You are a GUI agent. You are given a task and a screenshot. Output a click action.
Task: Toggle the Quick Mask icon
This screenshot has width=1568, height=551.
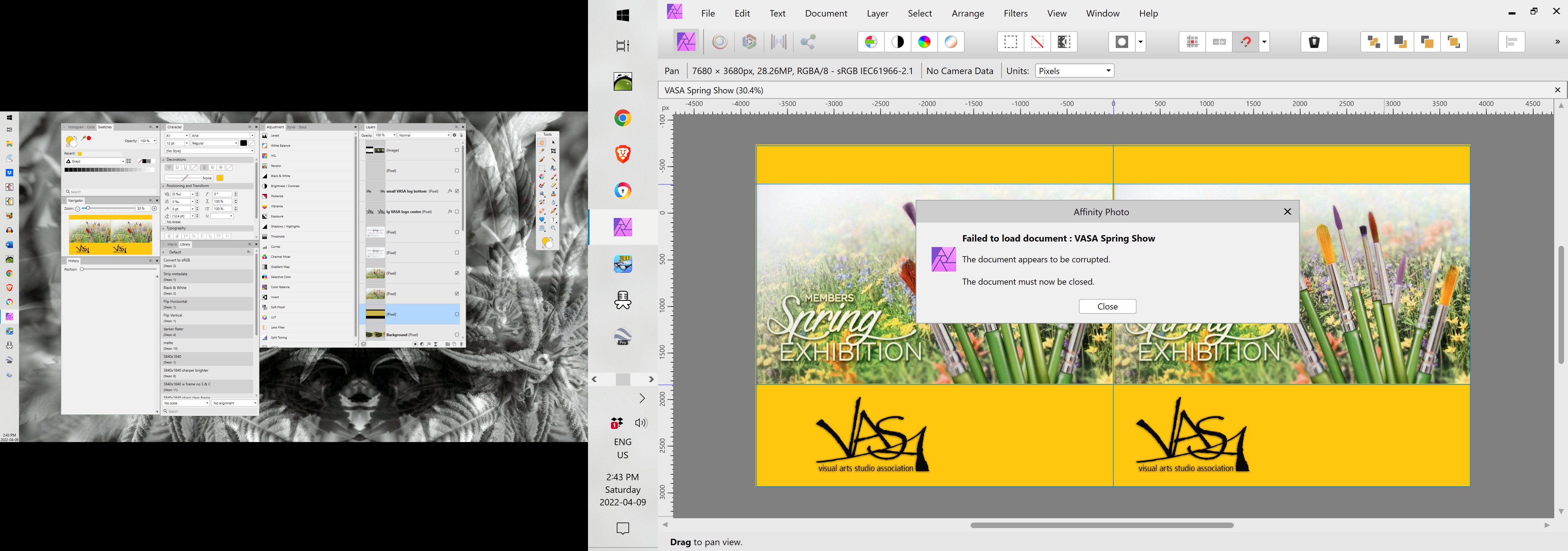click(1122, 42)
